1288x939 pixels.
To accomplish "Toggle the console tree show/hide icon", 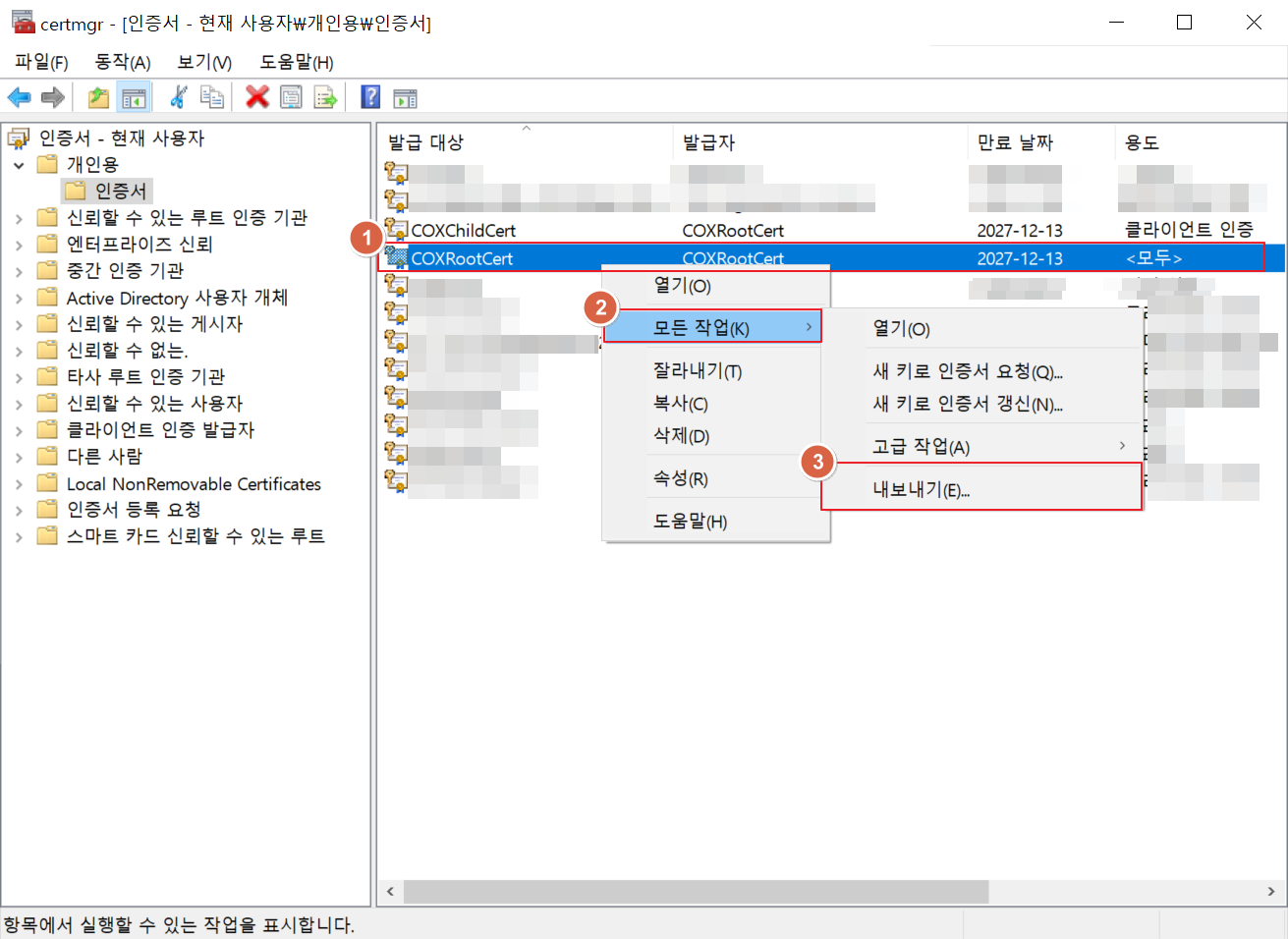I will tap(134, 97).
